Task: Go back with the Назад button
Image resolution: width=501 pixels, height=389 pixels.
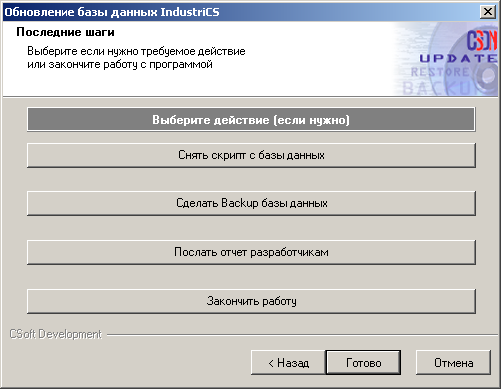Action: [x=288, y=363]
